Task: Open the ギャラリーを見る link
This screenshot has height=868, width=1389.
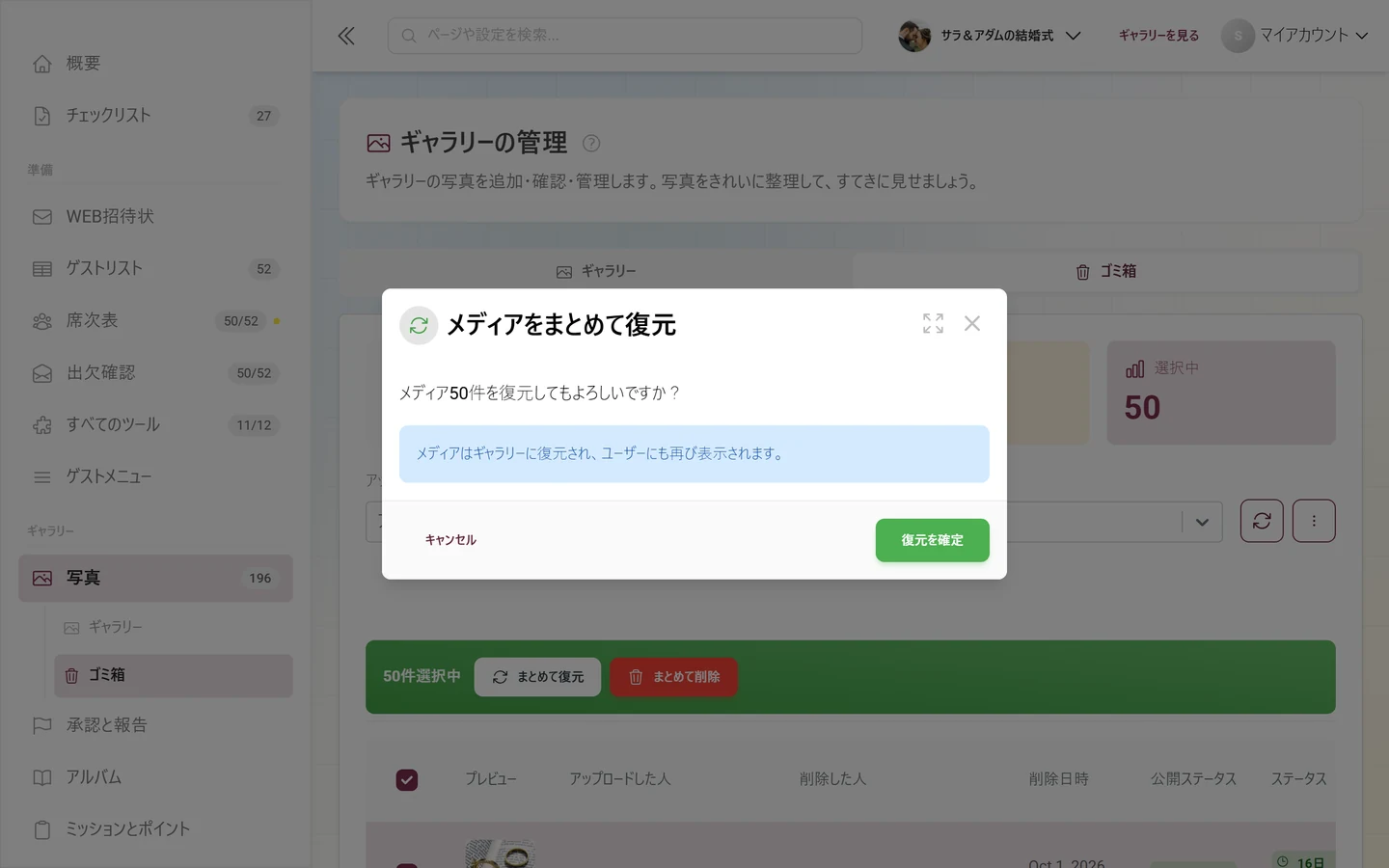Action: pyautogui.click(x=1158, y=36)
